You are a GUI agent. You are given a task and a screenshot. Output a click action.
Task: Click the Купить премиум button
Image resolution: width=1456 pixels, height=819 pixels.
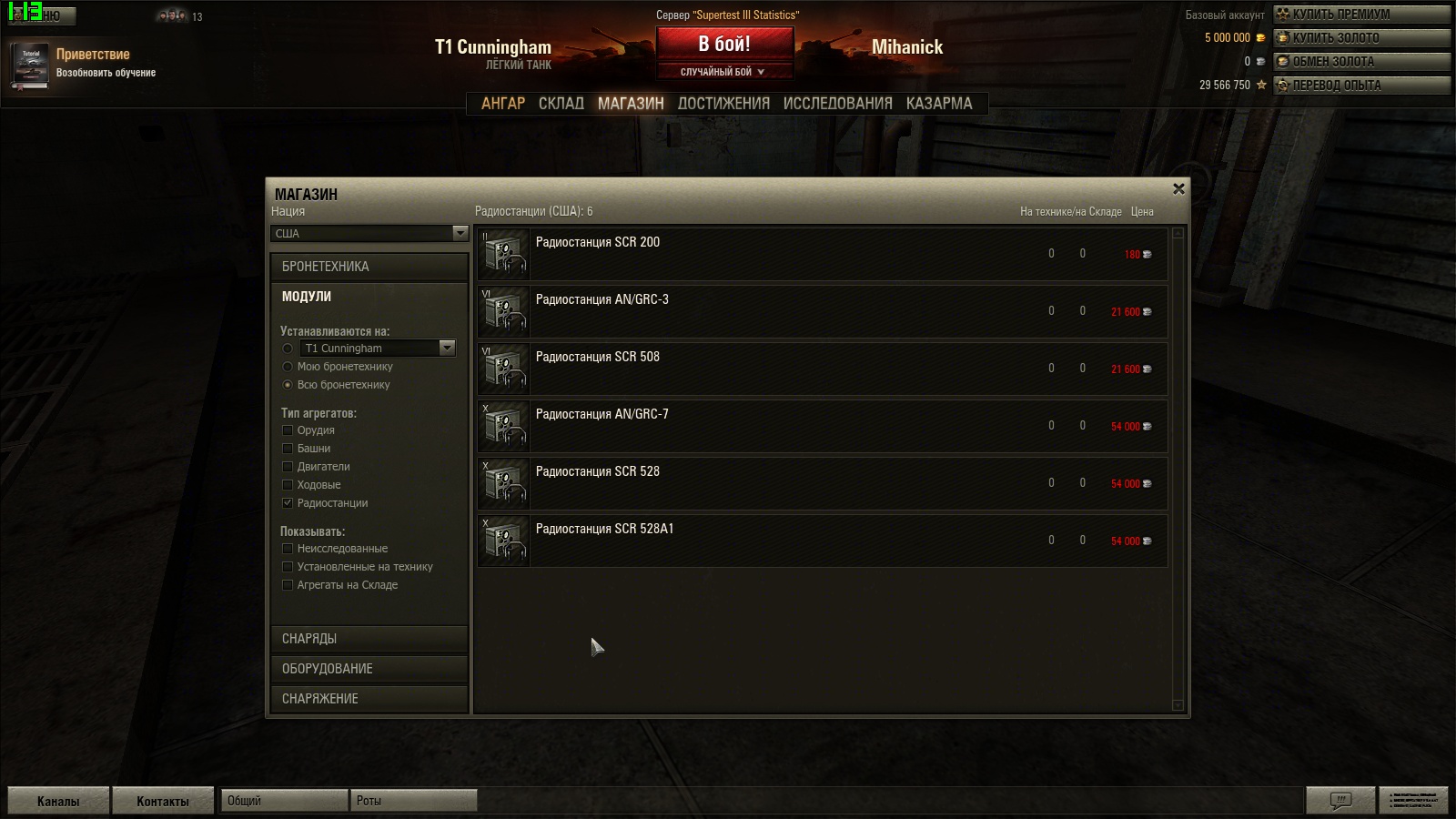[1361, 15]
